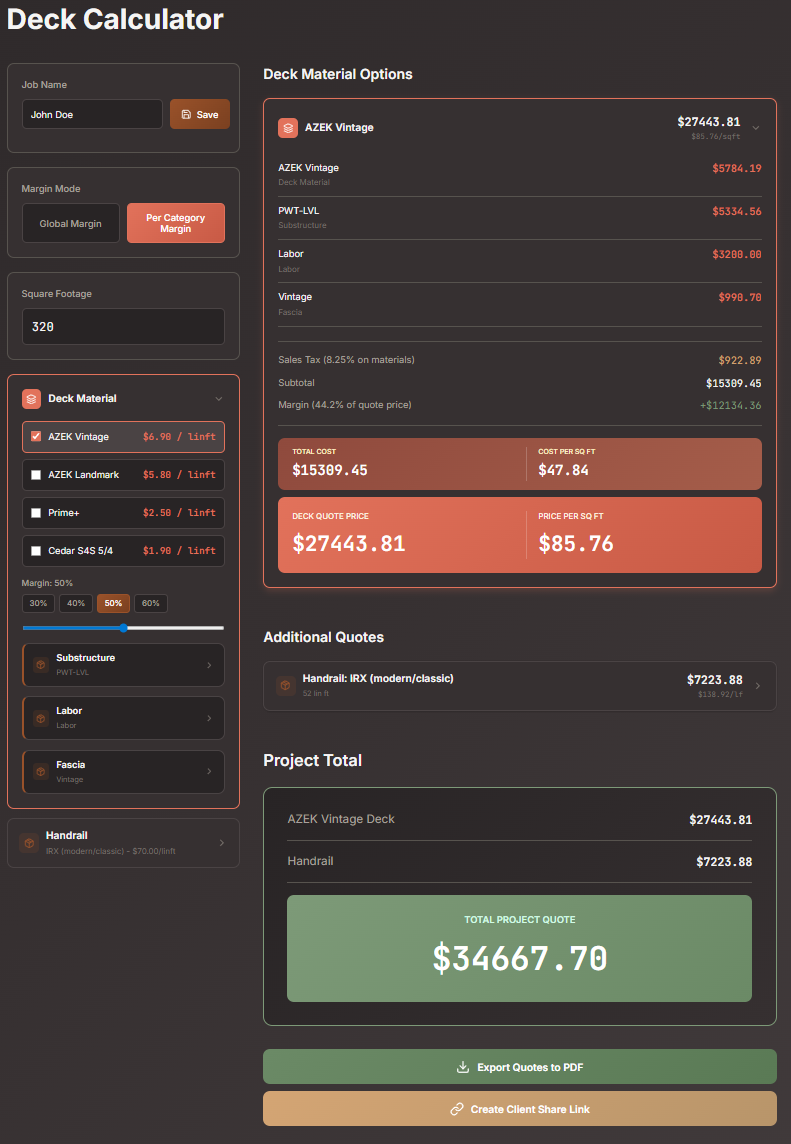The height and width of the screenshot is (1144, 791).
Task: Click the Total Project Quote $34667.70
Action: [520, 958]
